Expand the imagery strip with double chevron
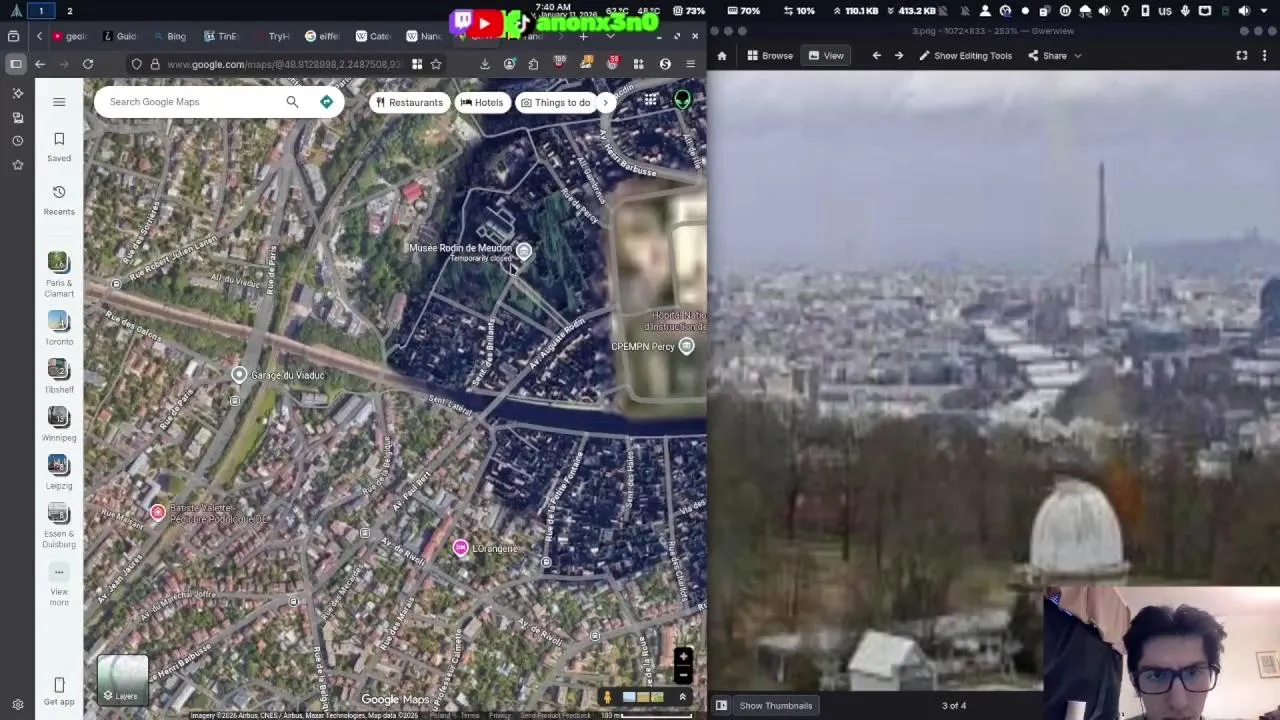Image resolution: width=1280 pixels, height=720 pixels. [683, 697]
